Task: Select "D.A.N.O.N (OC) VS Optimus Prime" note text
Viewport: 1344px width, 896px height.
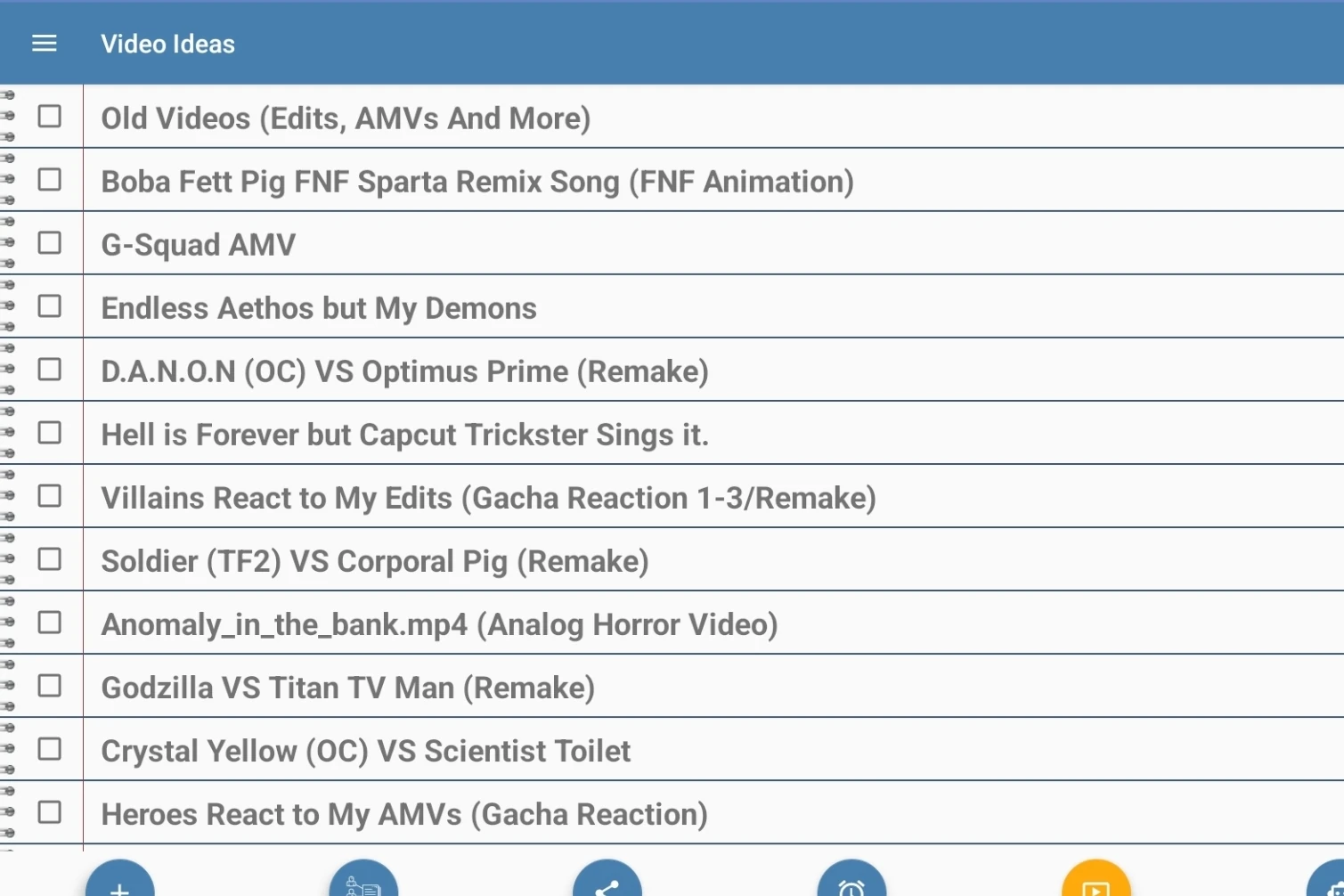Action: pyautogui.click(x=404, y=371)
